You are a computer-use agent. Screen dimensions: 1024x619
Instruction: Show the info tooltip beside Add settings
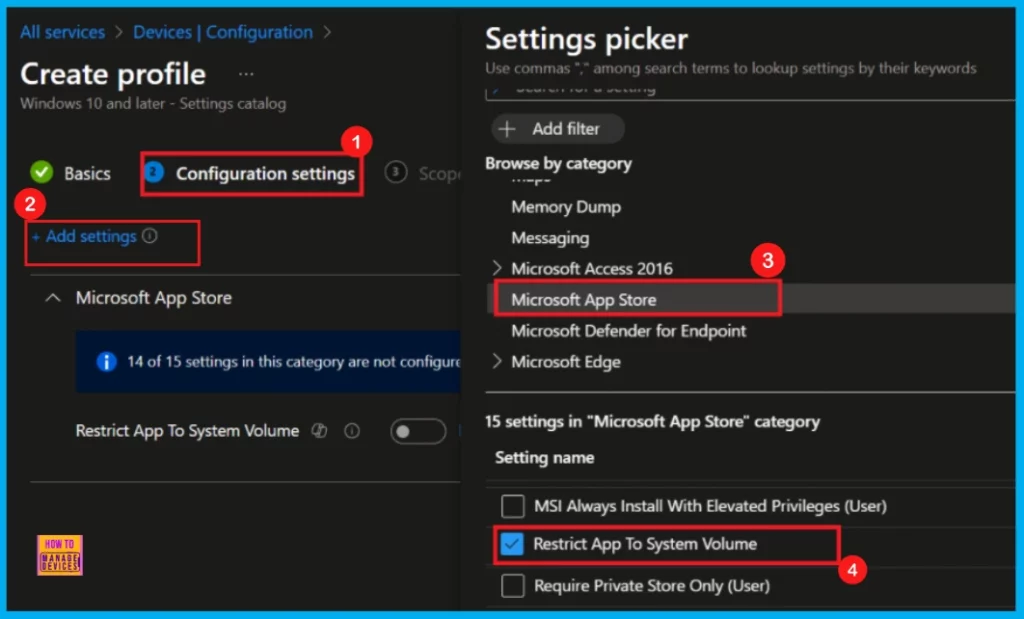pyautogui.click(x=150, y=236)
